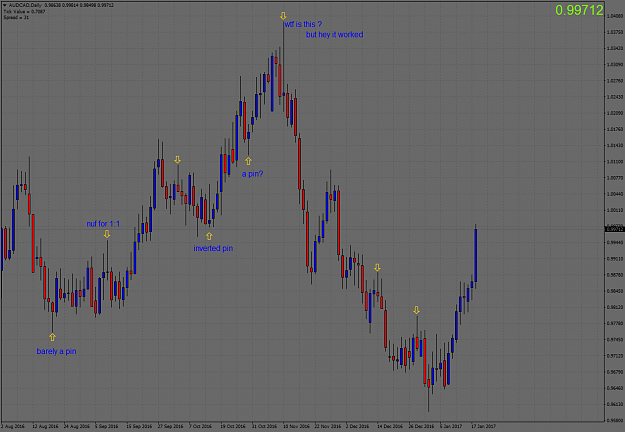Select the 'Tick Value = 0.7087' label
This screenshot has height=432, width=625.
tap(24, 12)
